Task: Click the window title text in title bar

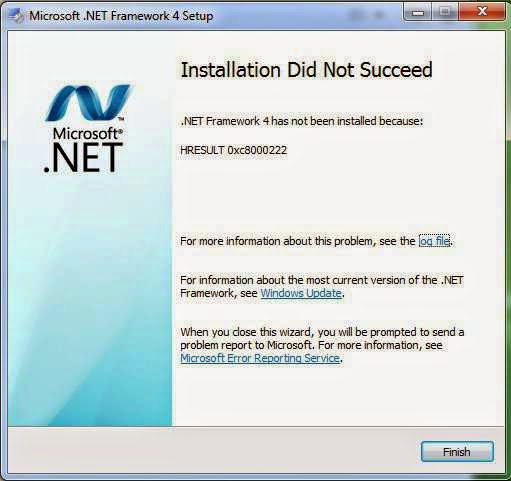Action: tap(121, 16)
